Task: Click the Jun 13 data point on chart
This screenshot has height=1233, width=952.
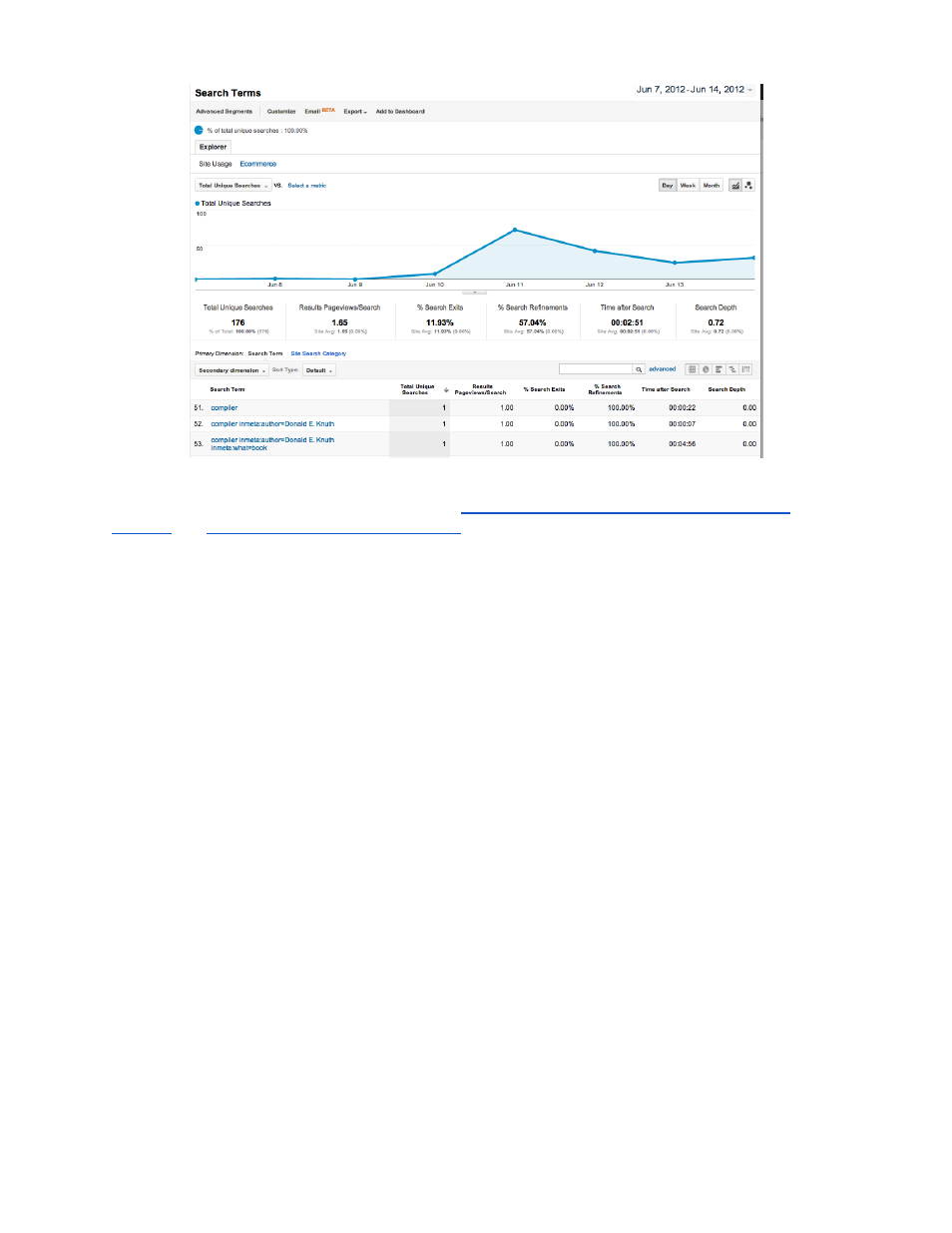Action: (x=675, y=263)
